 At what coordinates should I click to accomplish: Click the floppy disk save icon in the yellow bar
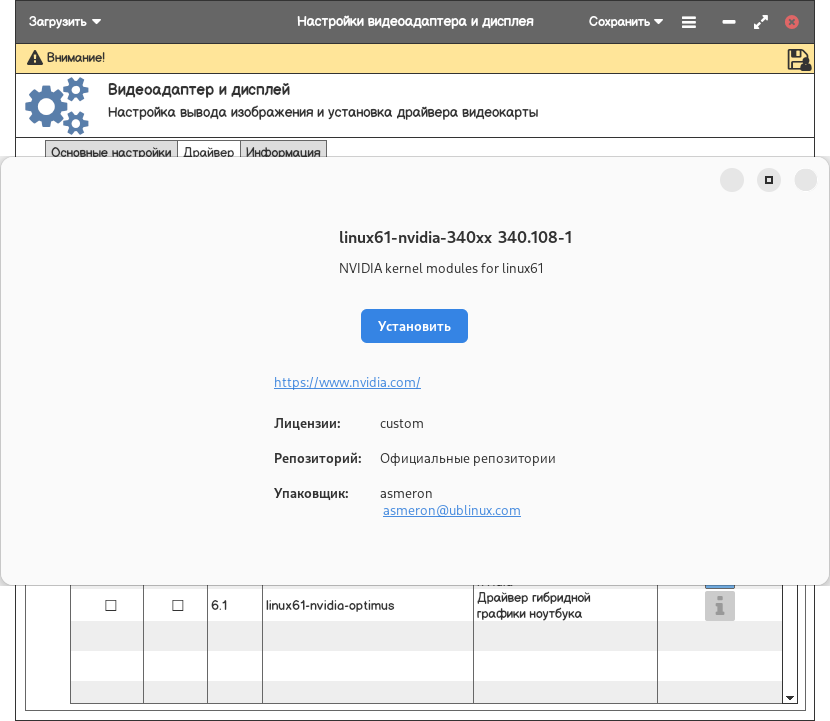[799, 59]
